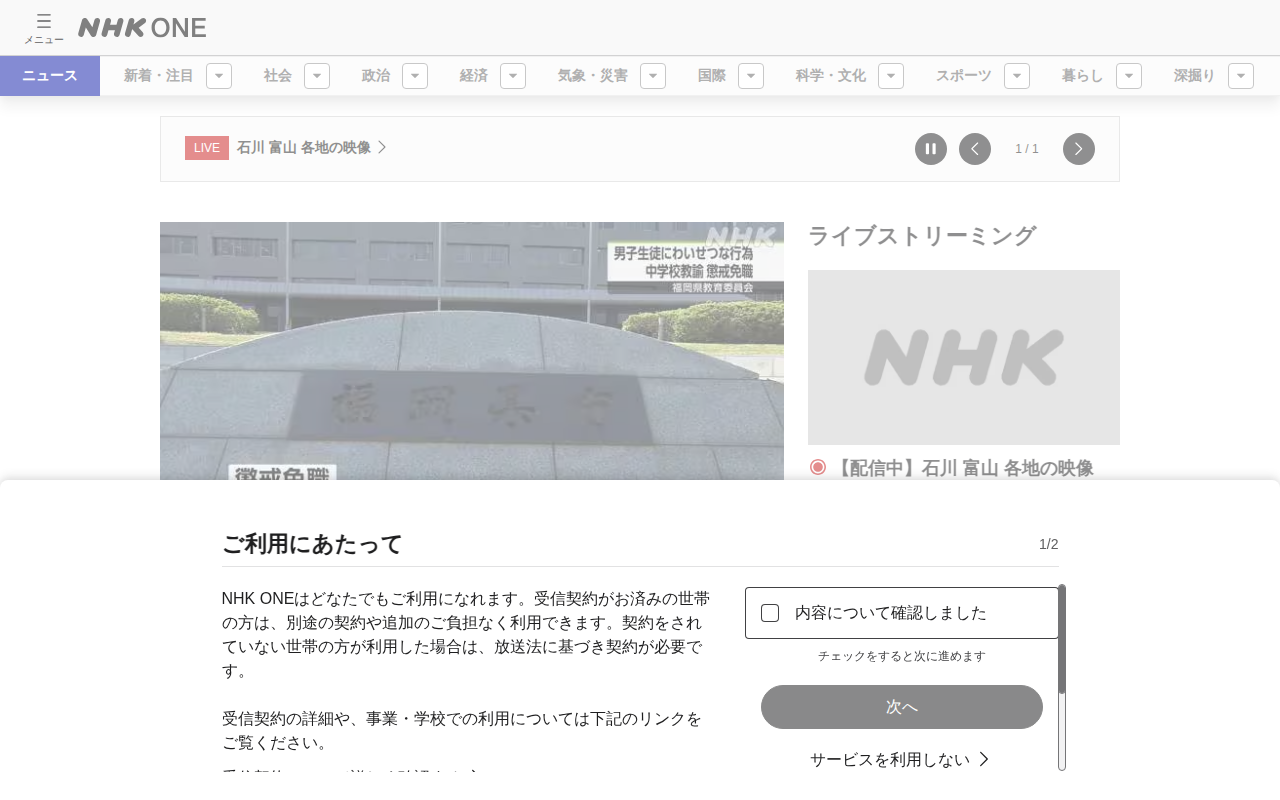
Task: Pause the live ticker carousel
Action: (x=931, y=149)
